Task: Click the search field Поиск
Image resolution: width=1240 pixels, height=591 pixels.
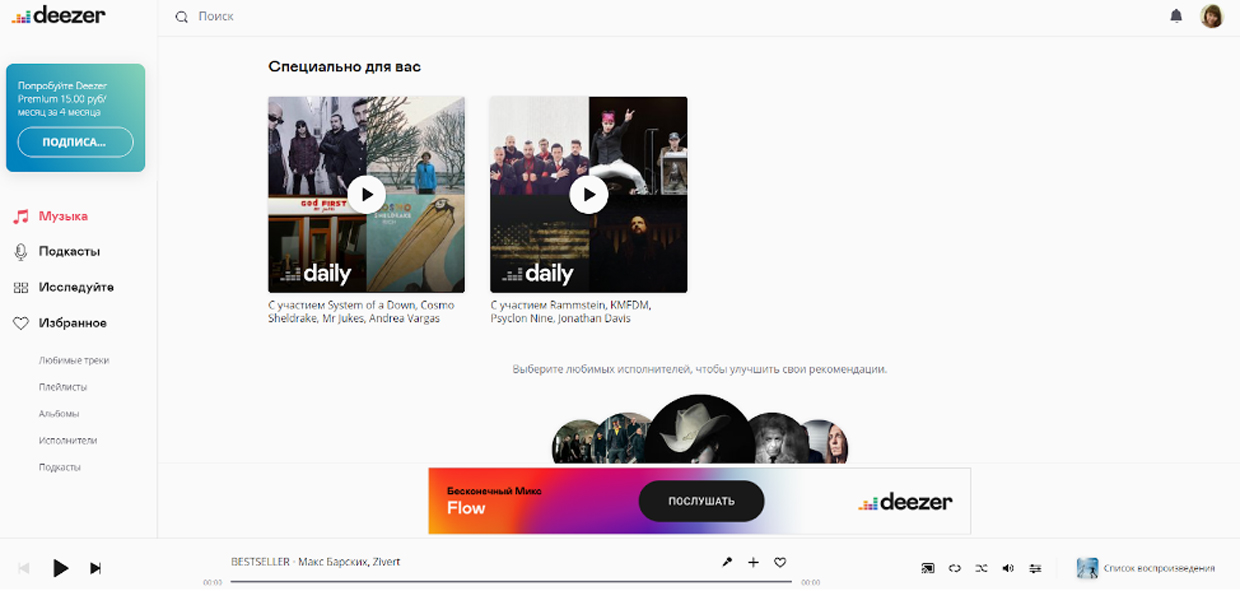Action: coord(400,17)
